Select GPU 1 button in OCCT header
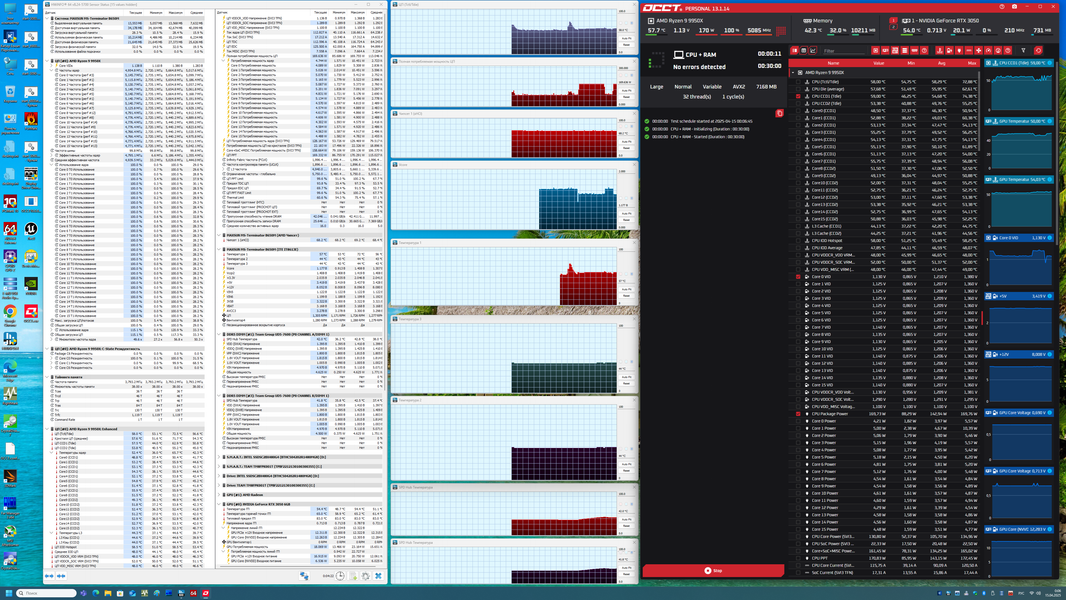This screenshot has height=600, width=1066. [893, 20]
